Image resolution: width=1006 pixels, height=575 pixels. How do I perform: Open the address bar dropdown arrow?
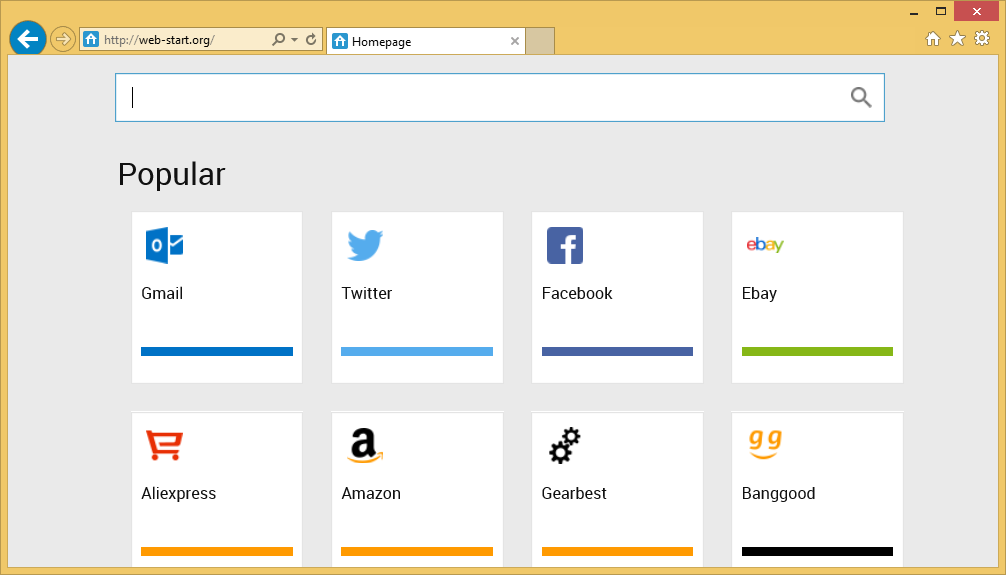point(294,40)
